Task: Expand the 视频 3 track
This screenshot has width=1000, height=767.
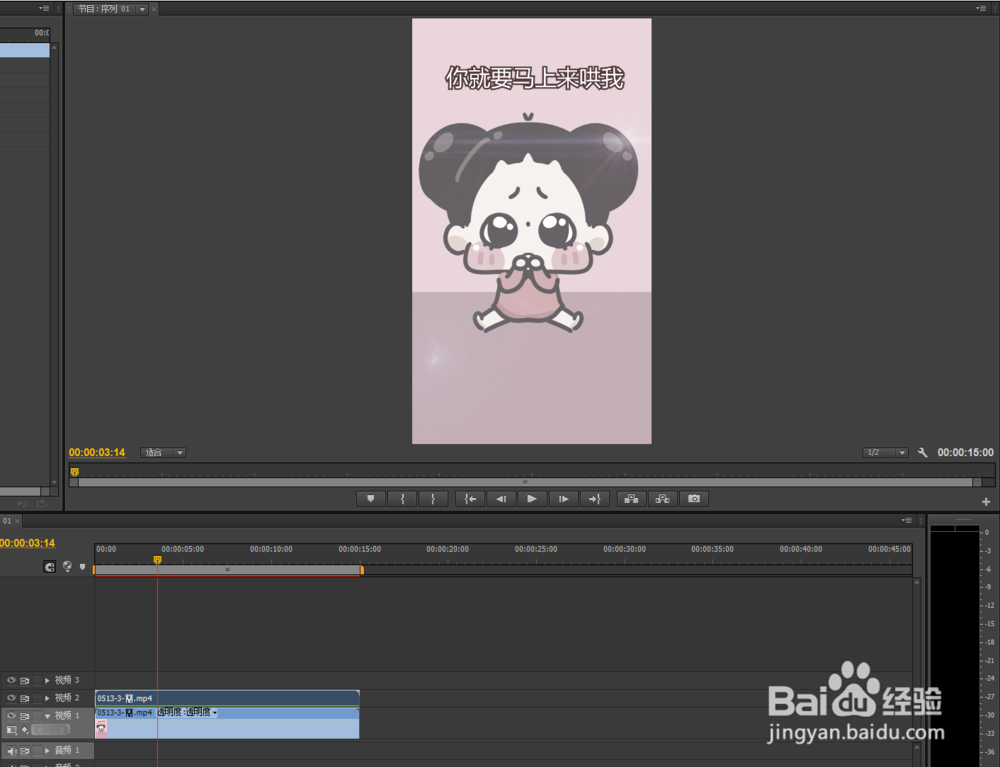Action: click(x=47, y=680)
